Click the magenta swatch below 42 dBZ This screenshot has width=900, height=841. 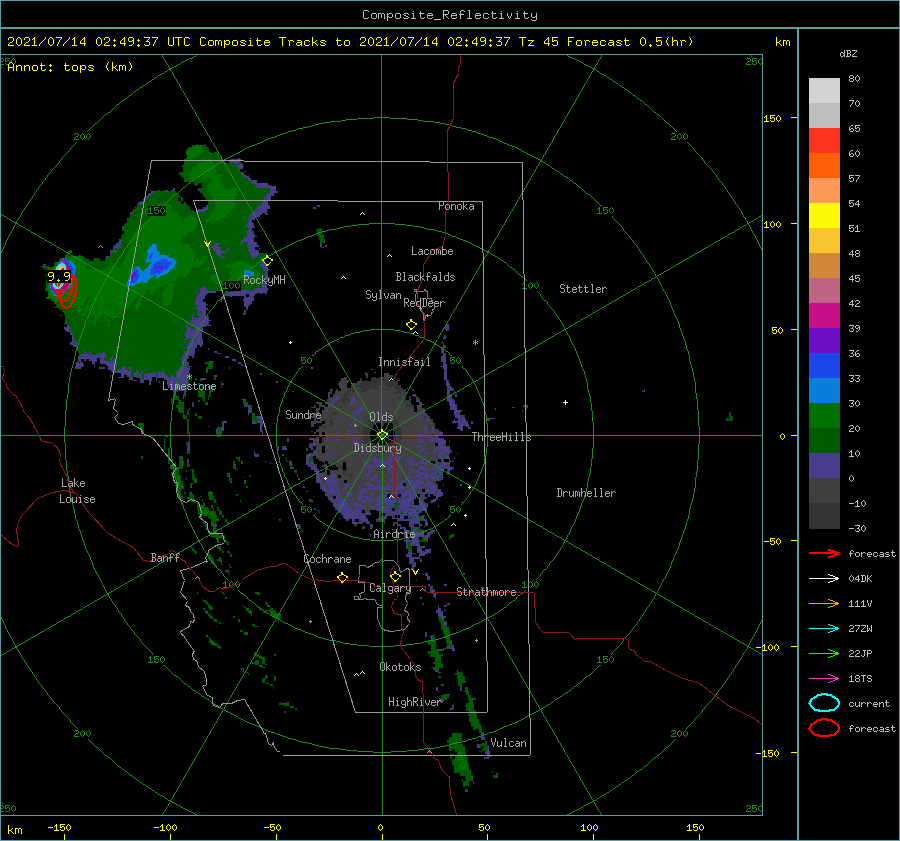click(824, 316)
